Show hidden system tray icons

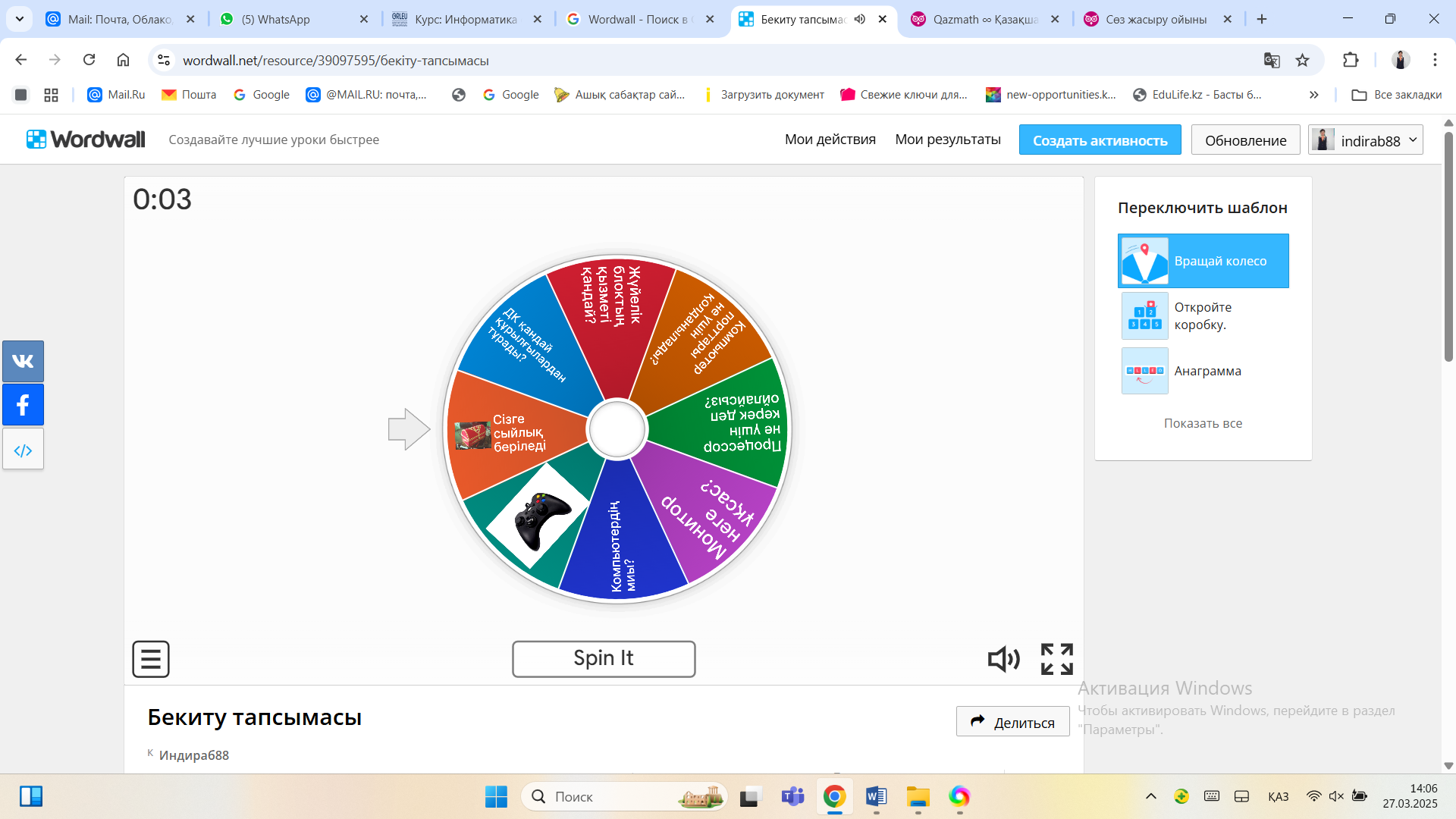point(1150,796)
